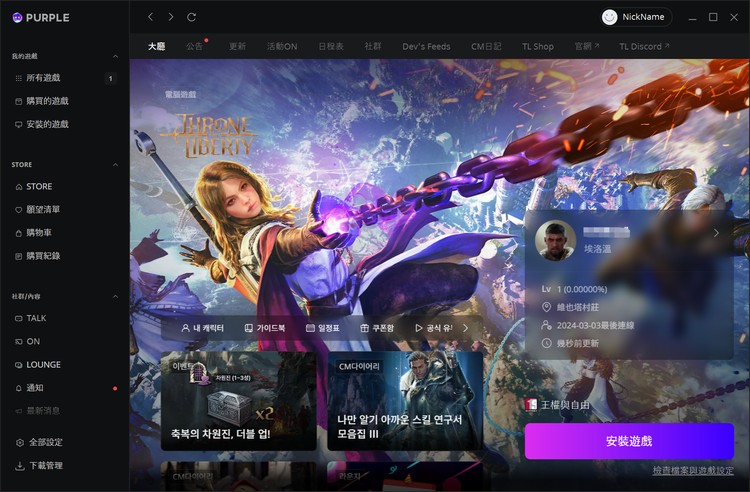Open 最新消息 news item
Viewport: 750px width, 492px height.
[x=38, y=411]
